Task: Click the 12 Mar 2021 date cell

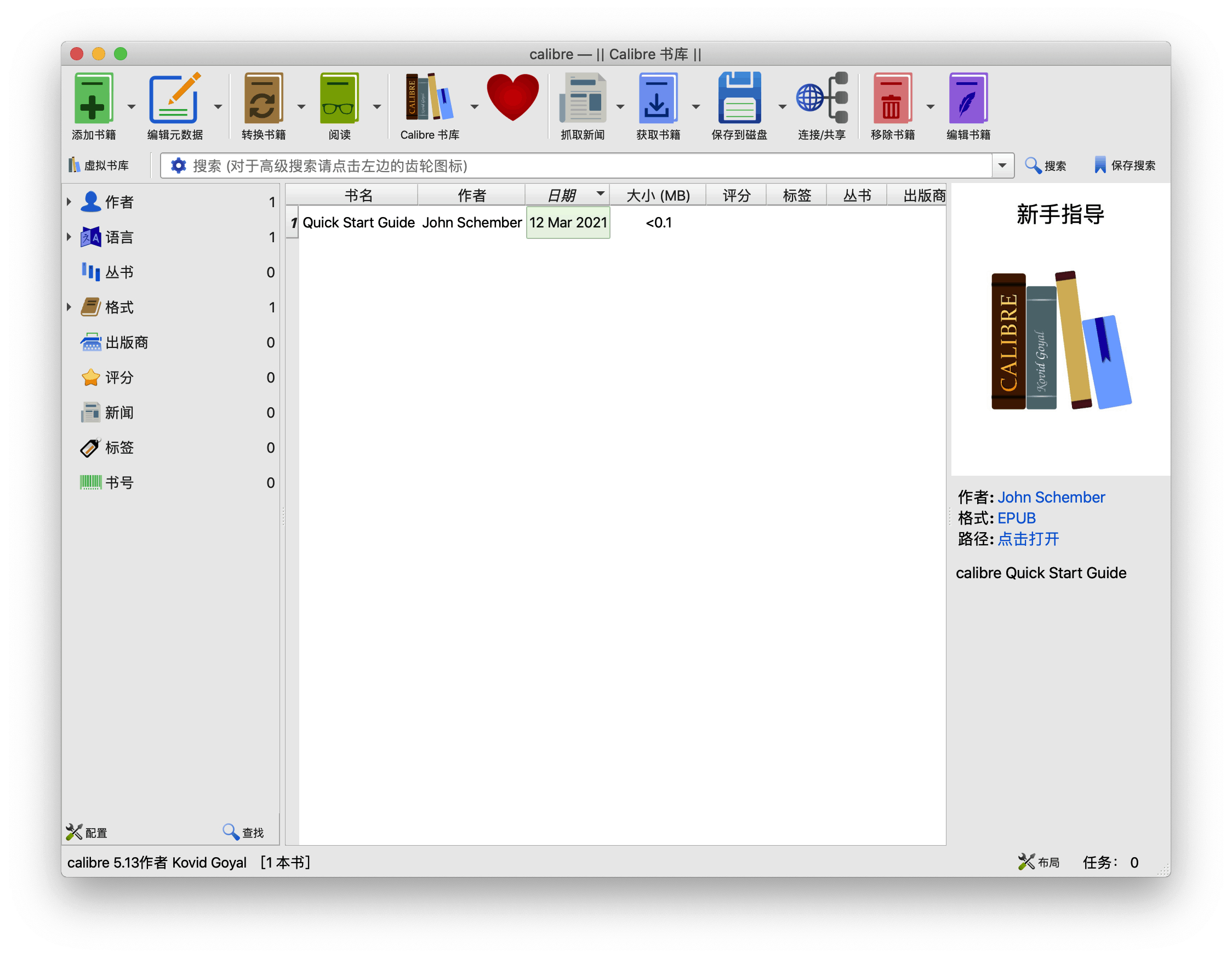Action: point(568,223)
